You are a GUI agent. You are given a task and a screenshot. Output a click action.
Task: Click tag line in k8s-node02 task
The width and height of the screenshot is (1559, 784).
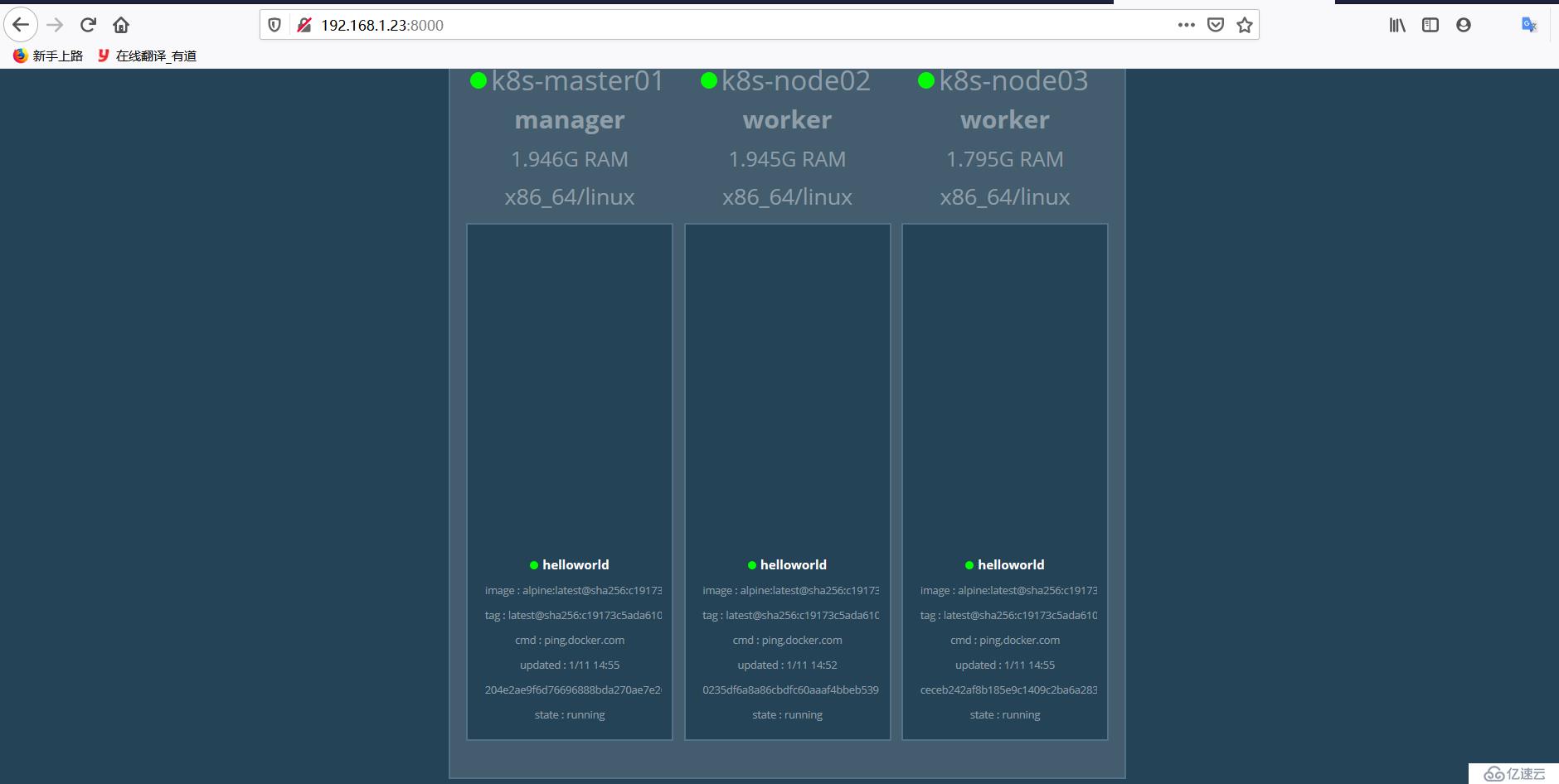click(790, 615)
